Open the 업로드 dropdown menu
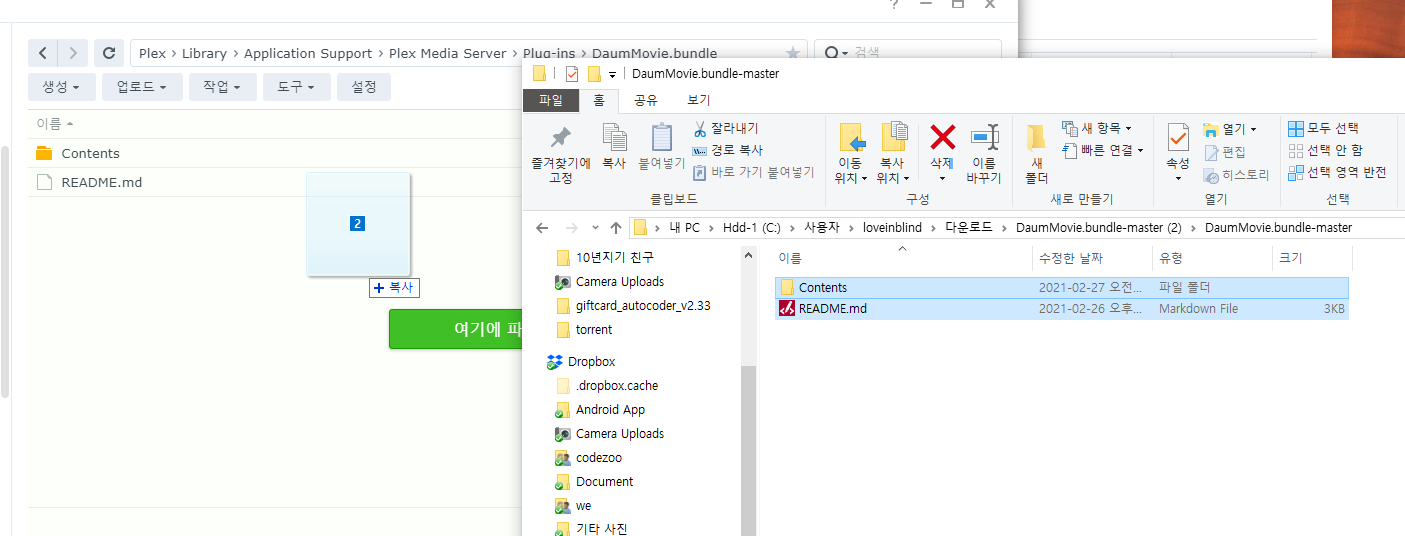The height and width of the screenshot is (536, 1405). [142, 87]
